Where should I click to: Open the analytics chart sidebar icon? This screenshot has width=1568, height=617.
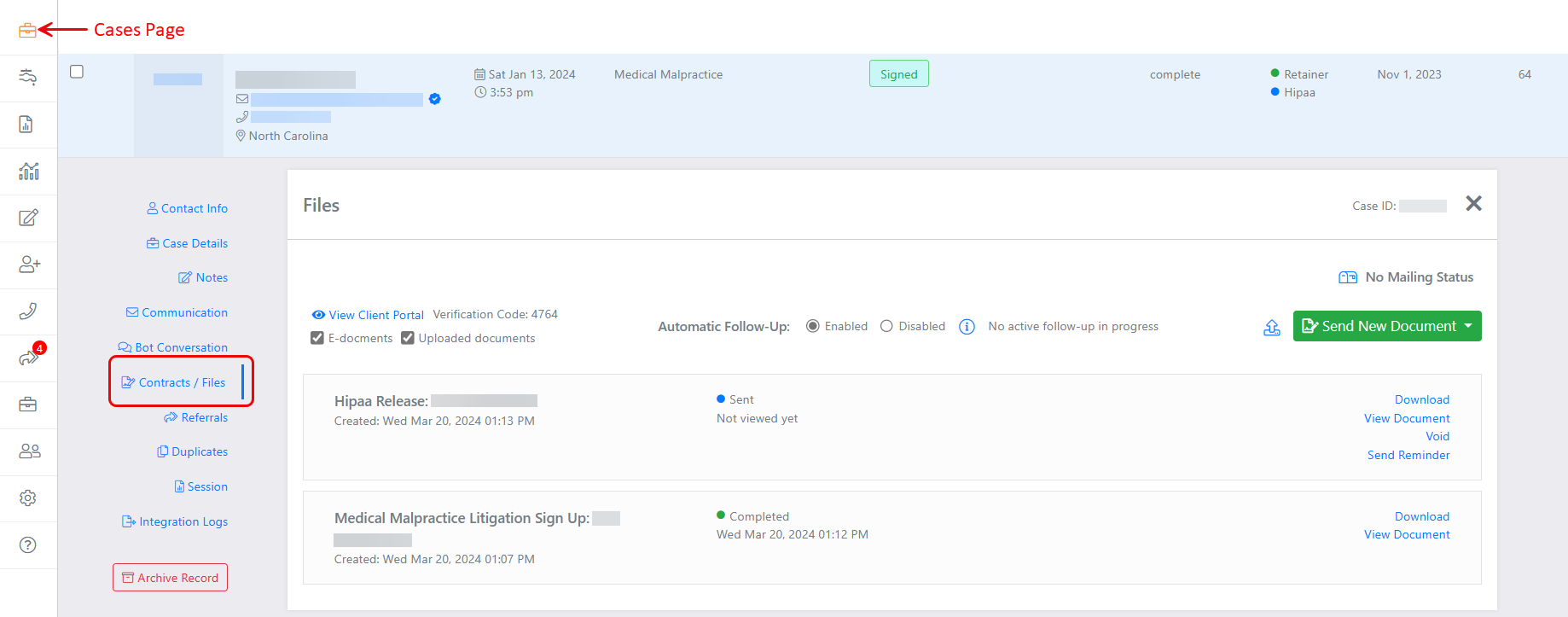[x=29, y=172]
